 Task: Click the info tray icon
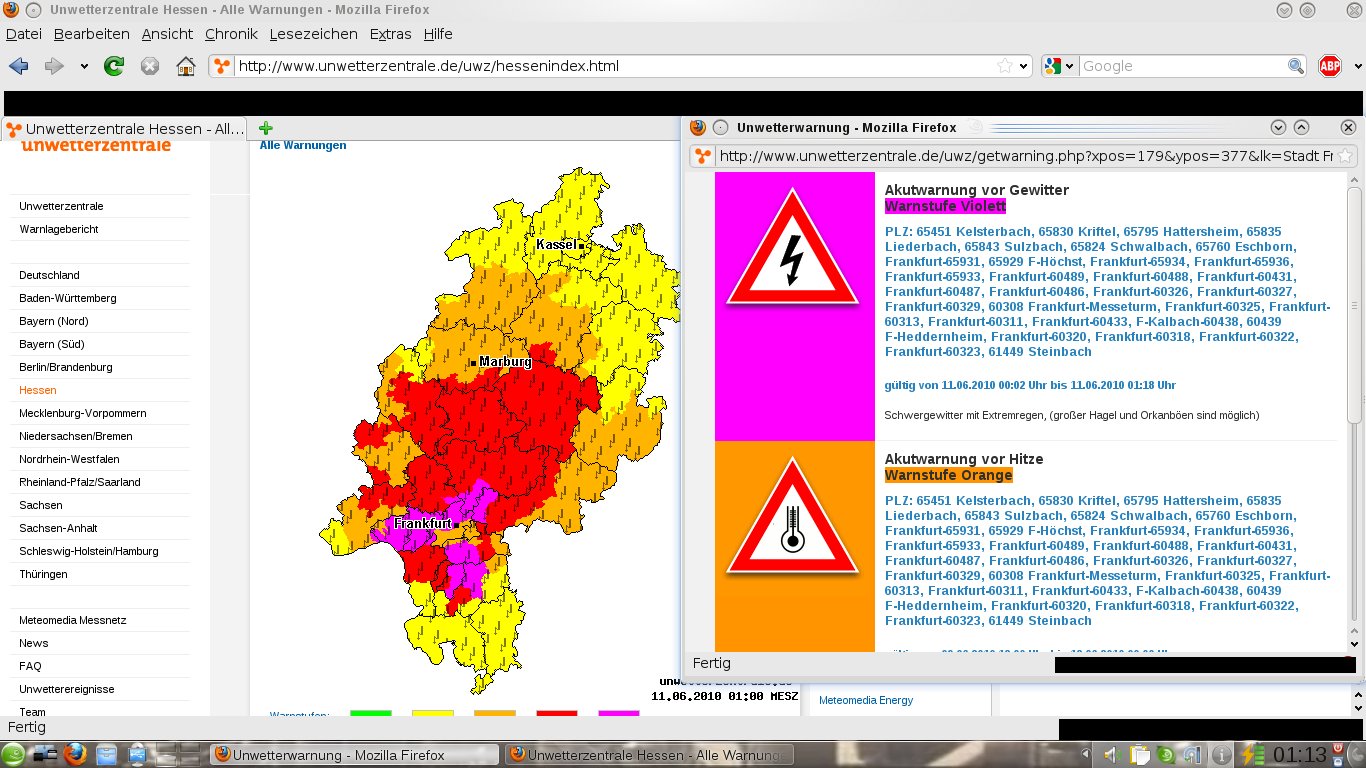tap(1221, 755)
